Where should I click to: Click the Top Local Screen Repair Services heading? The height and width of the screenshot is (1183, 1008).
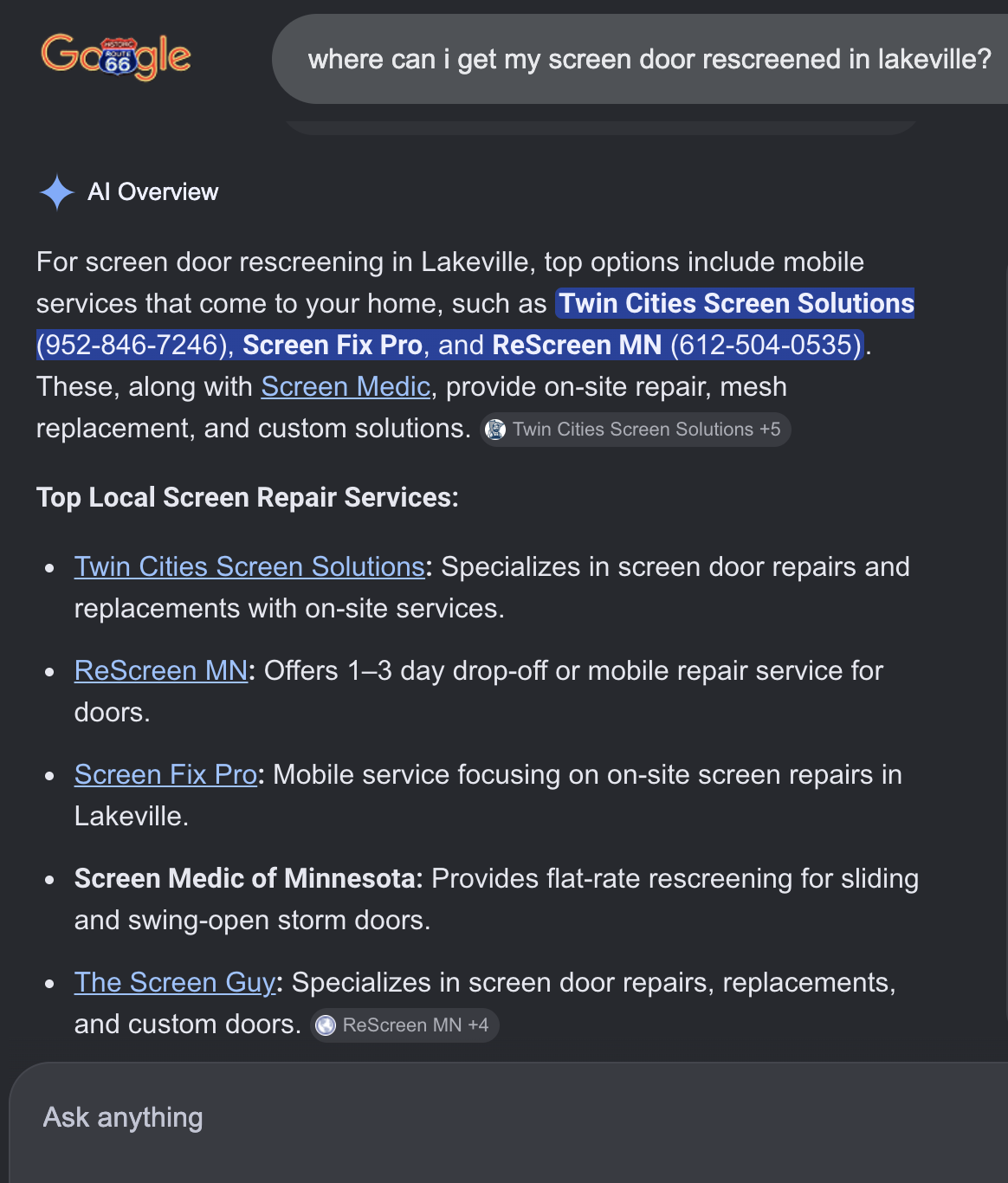point(247,497)
